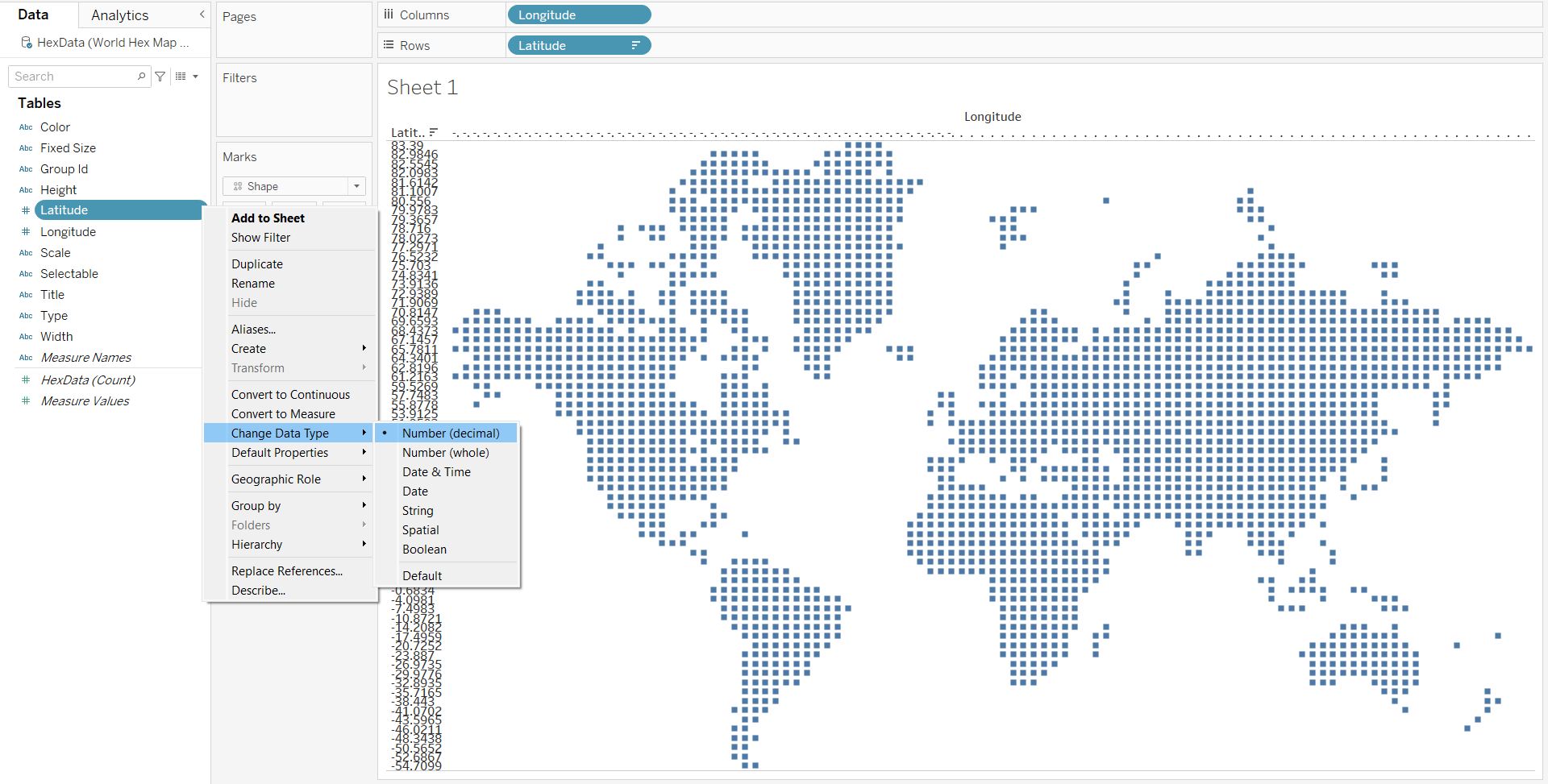Open the Shape marks type dropdown

[356, 187]
